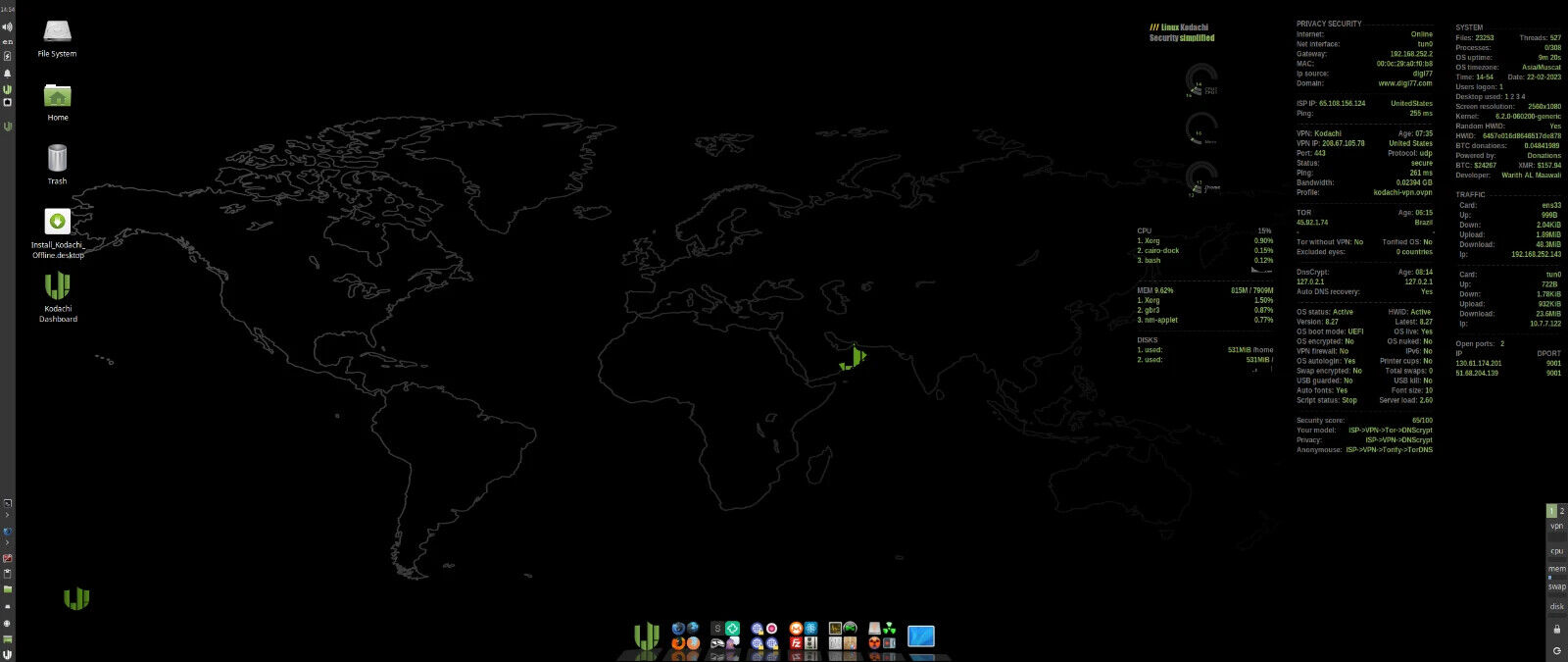Click the '/home' disk usage gauge
The width and height of the screenshot is (1568, 662).
point(1202,178)
